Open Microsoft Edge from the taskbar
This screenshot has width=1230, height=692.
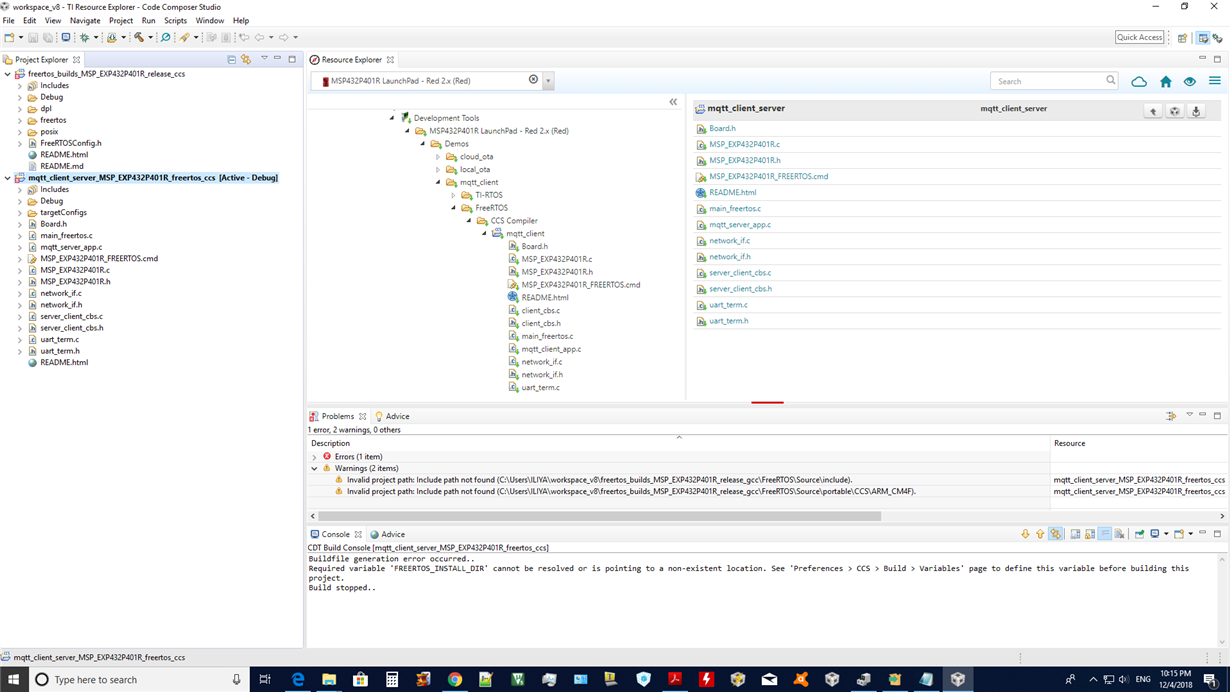pyautogui.click(x=297, y=679)
